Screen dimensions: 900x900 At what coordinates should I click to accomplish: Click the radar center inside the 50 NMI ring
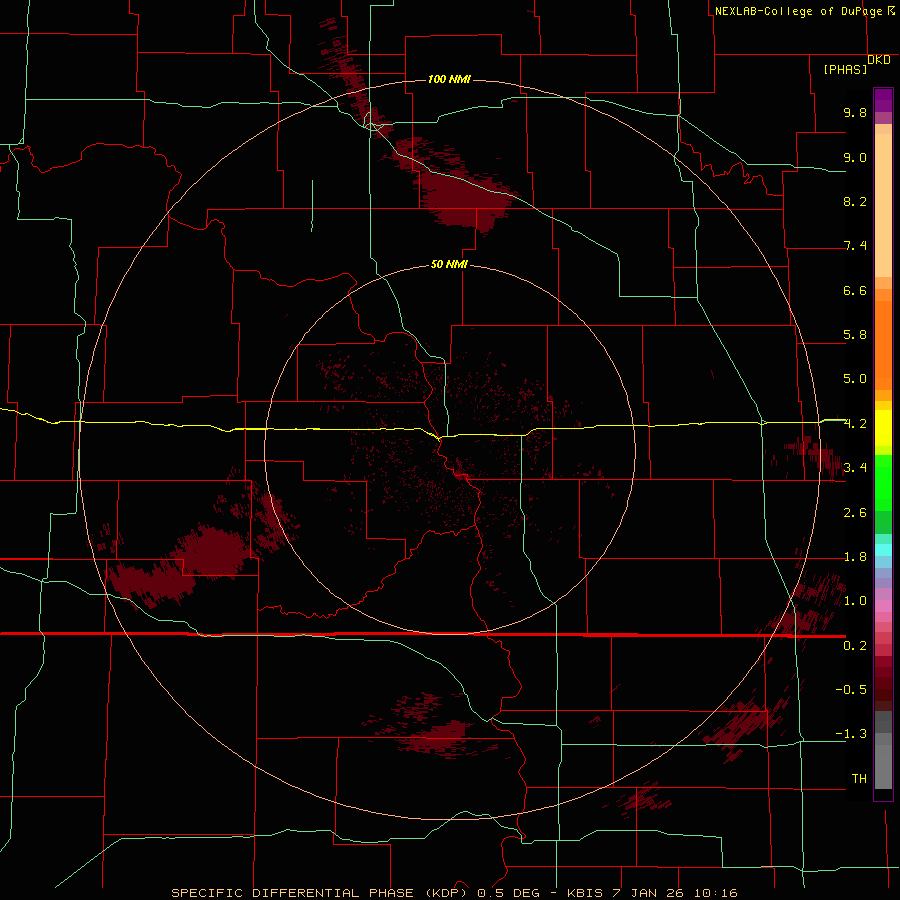point(449,450)
